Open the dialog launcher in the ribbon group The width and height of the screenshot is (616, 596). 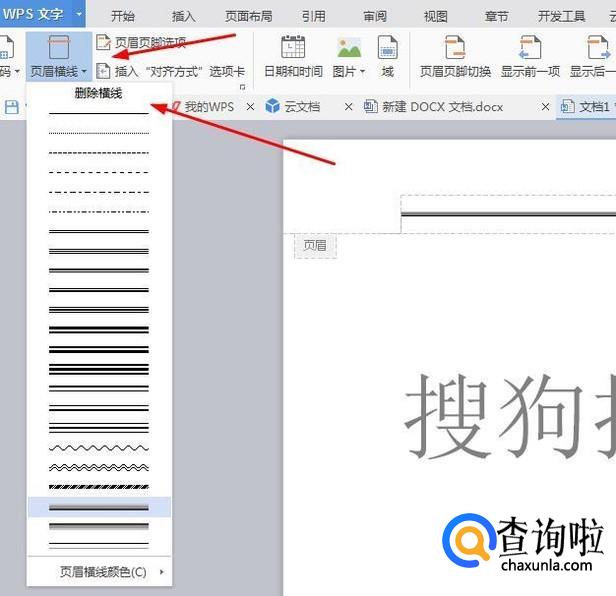coord(242,87)
